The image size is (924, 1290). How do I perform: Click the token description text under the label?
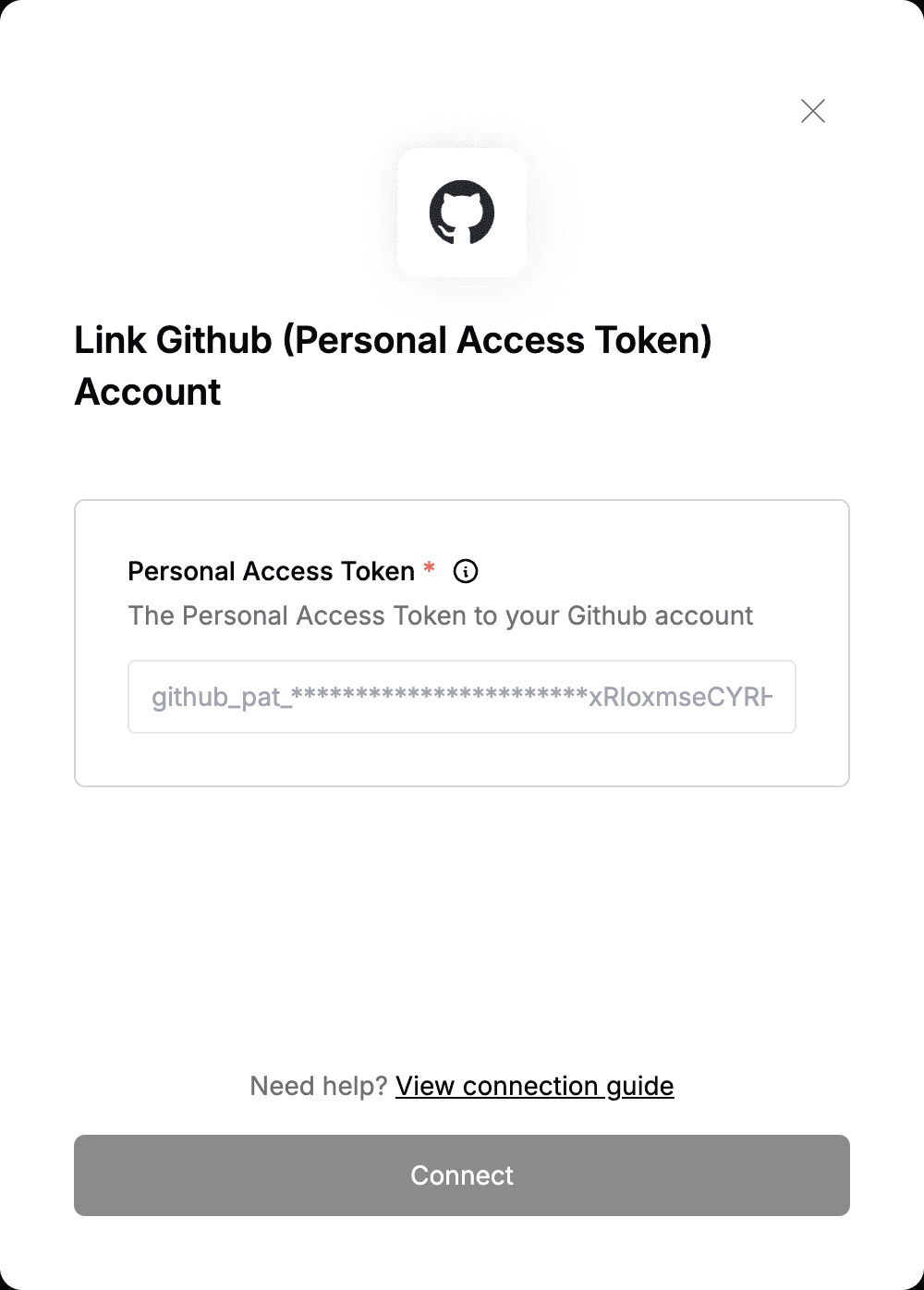[441, 615]
